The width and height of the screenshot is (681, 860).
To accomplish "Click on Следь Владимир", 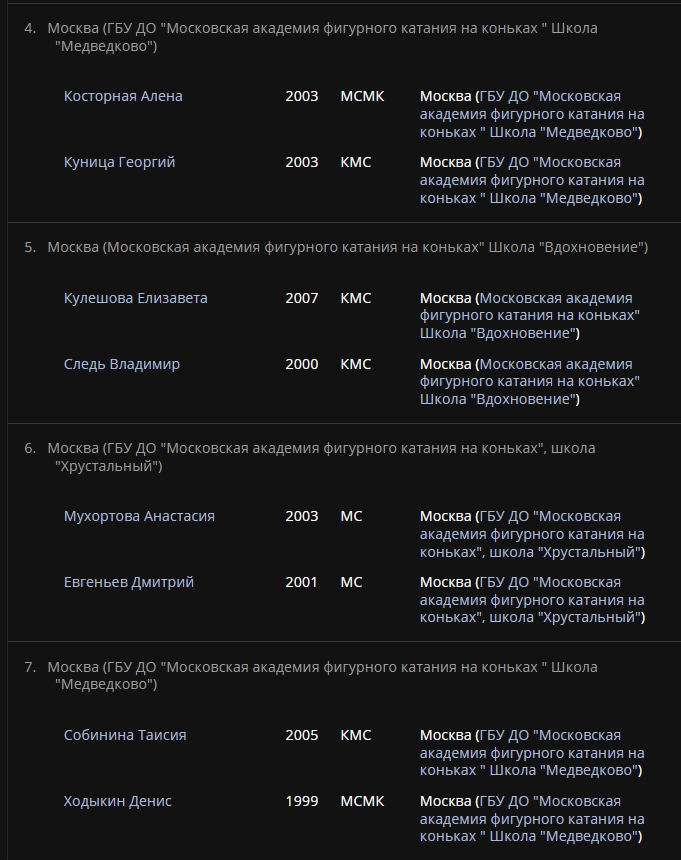I will pos(122,365).
